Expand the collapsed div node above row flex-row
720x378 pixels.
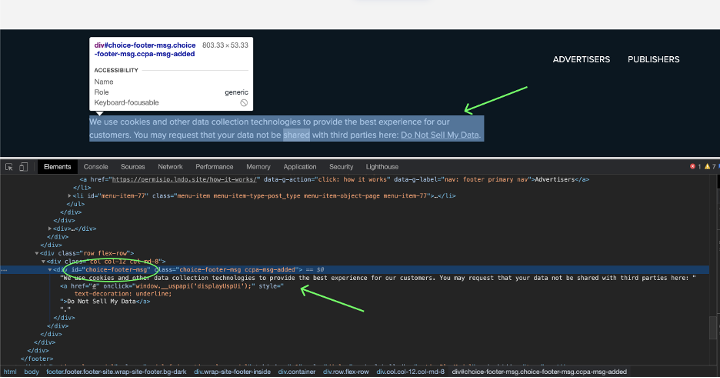[x=50, y=229]
